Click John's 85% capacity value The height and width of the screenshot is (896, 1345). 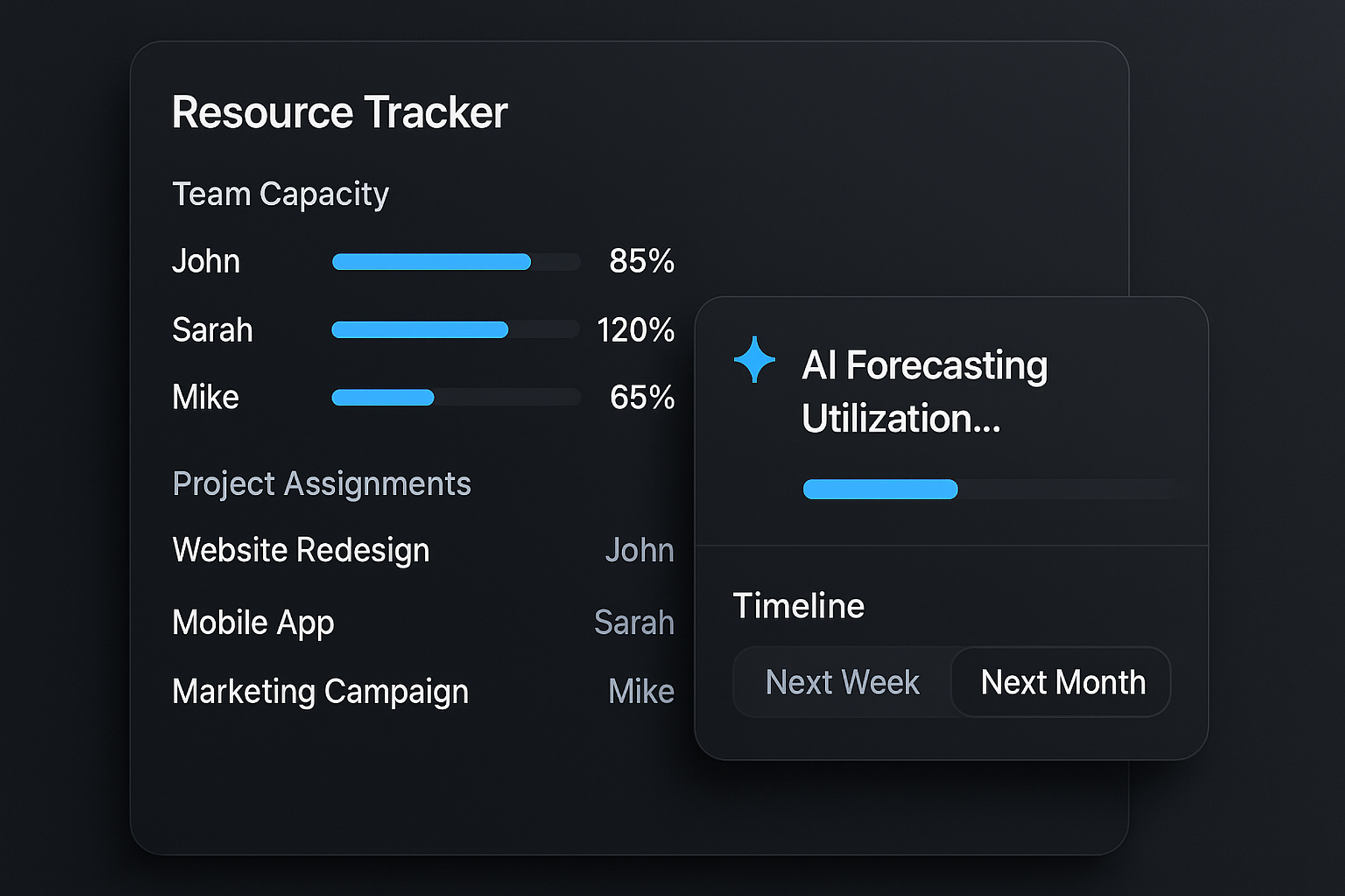641,261
